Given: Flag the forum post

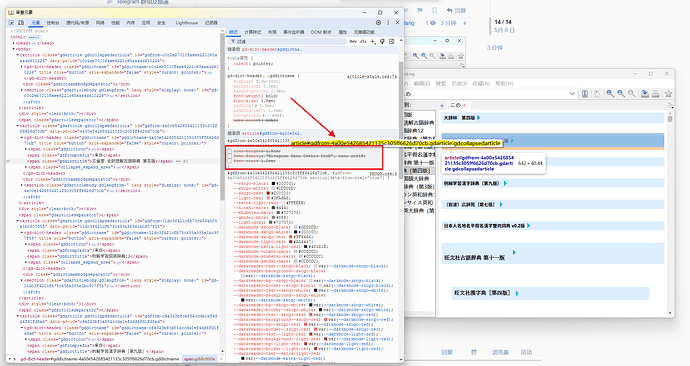Looking at the screenshot, I should (x=420, y=10).
